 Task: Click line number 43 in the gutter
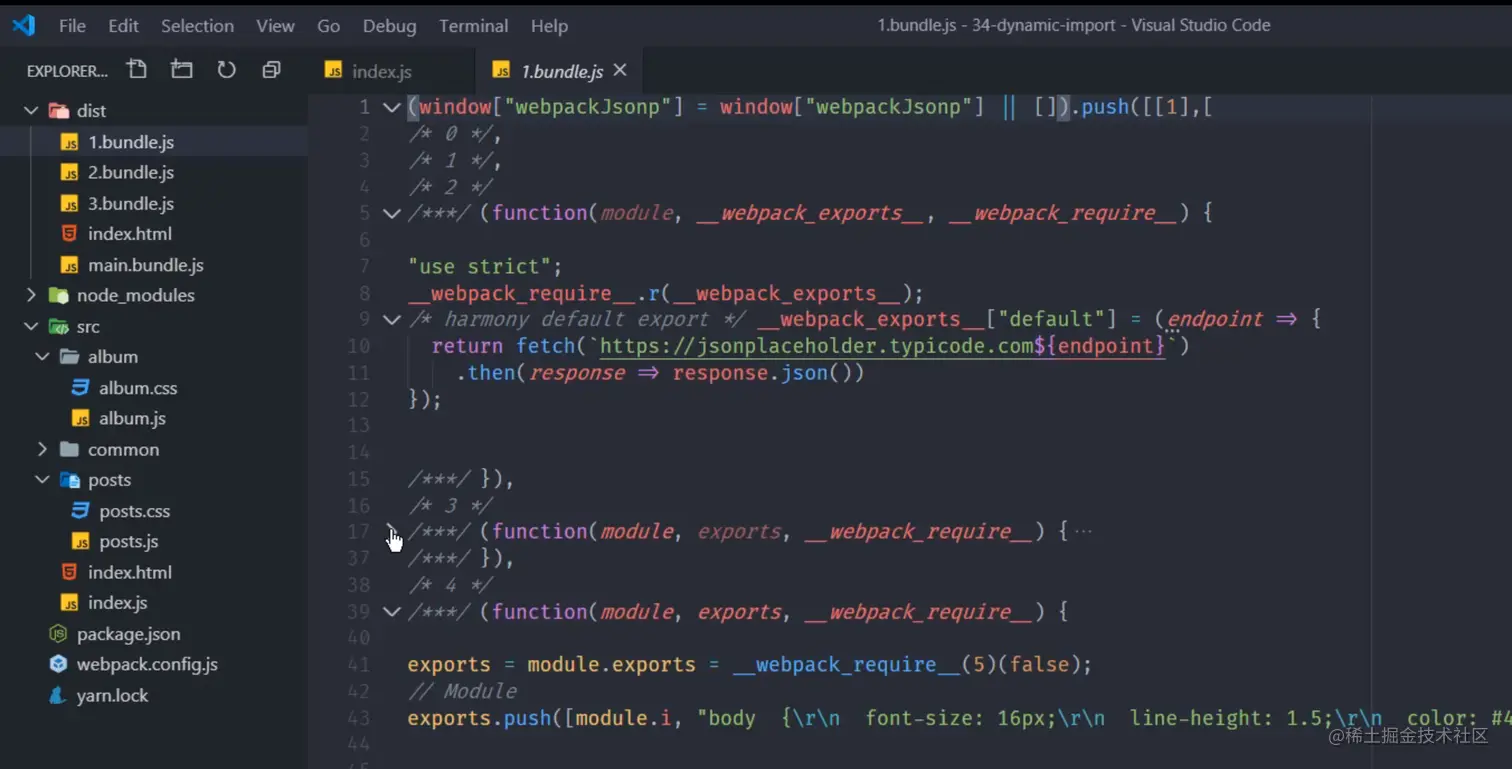point(358,718)
